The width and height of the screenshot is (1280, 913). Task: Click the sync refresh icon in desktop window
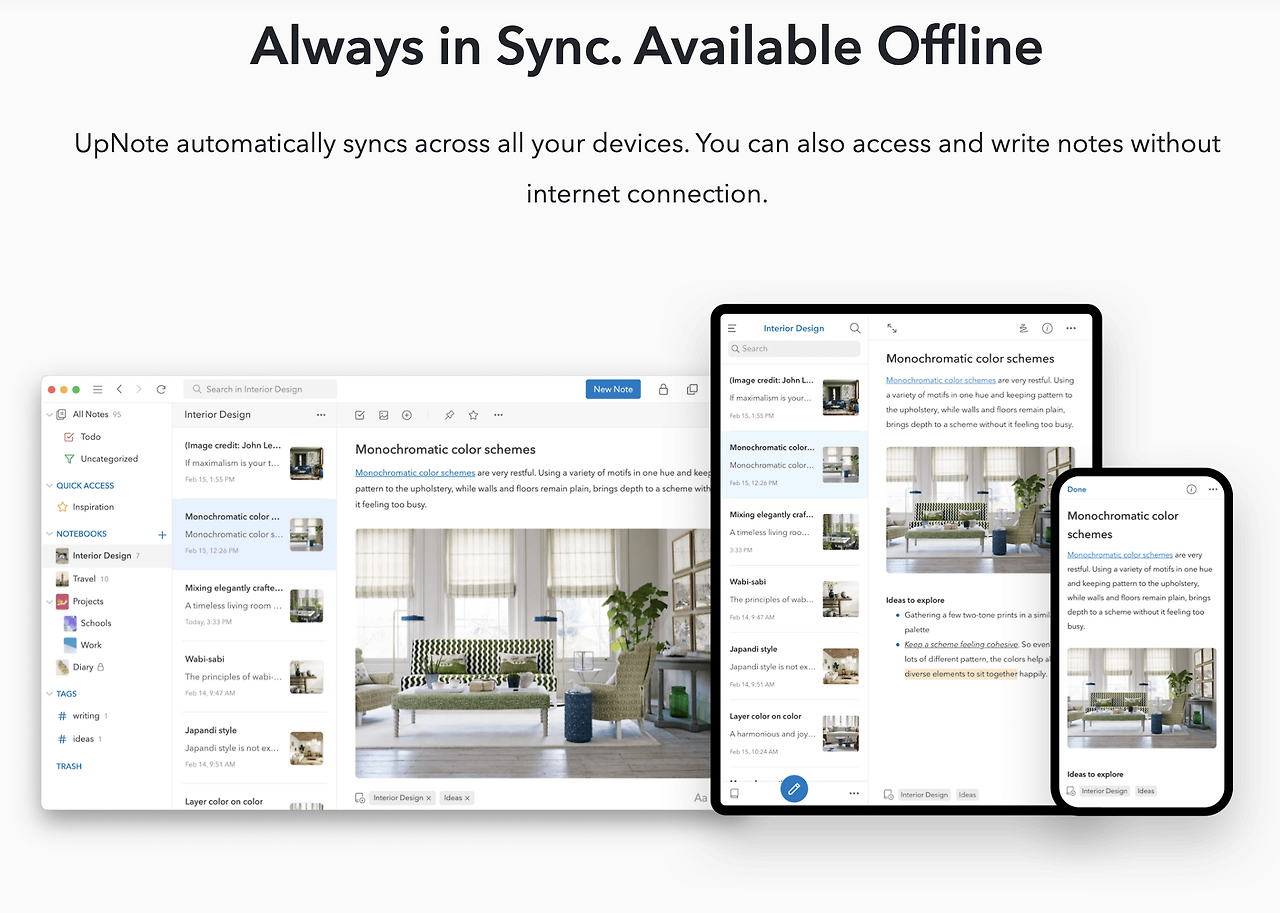tap(161, 389)
